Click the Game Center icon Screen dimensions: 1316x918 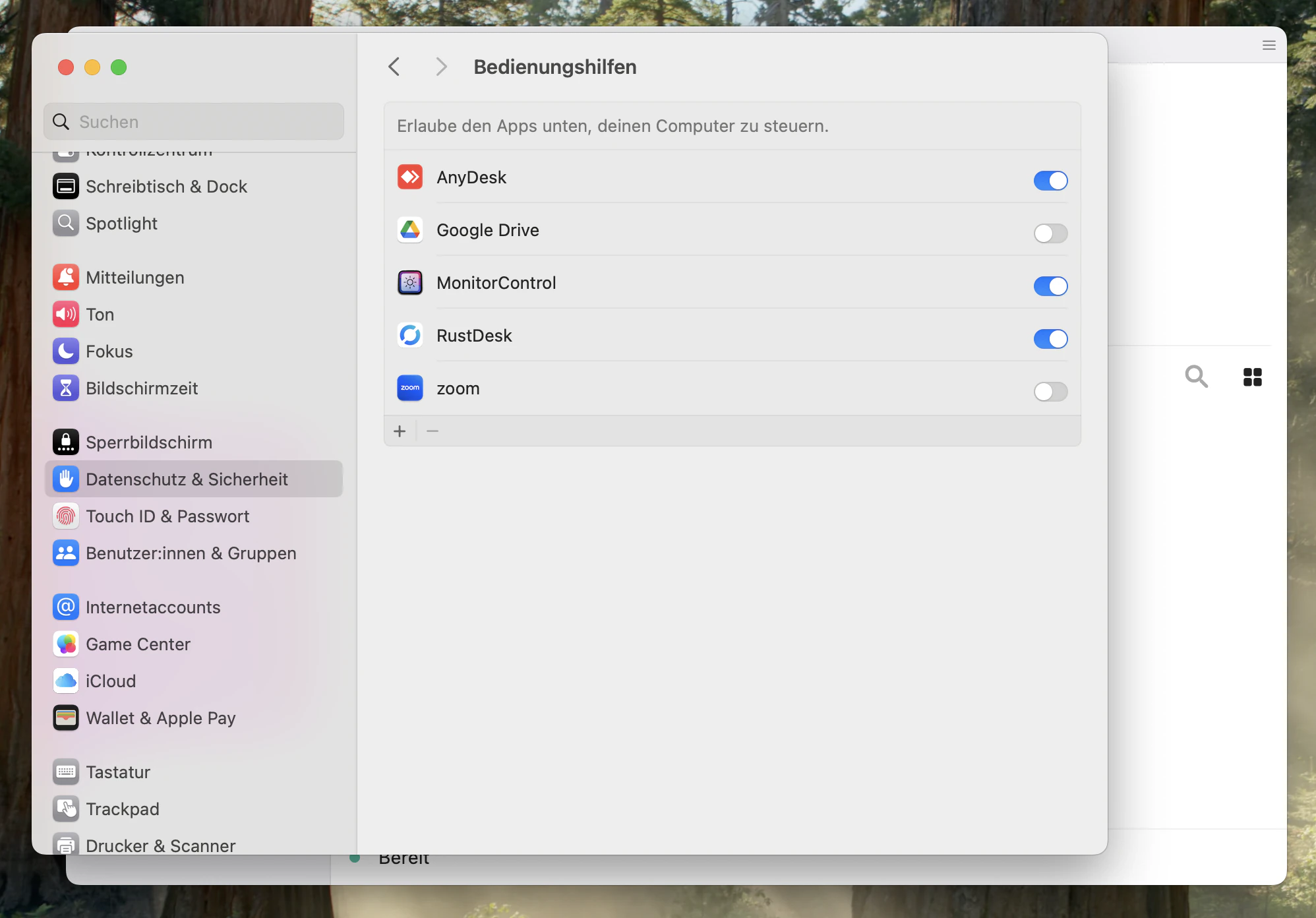point(66,644)
